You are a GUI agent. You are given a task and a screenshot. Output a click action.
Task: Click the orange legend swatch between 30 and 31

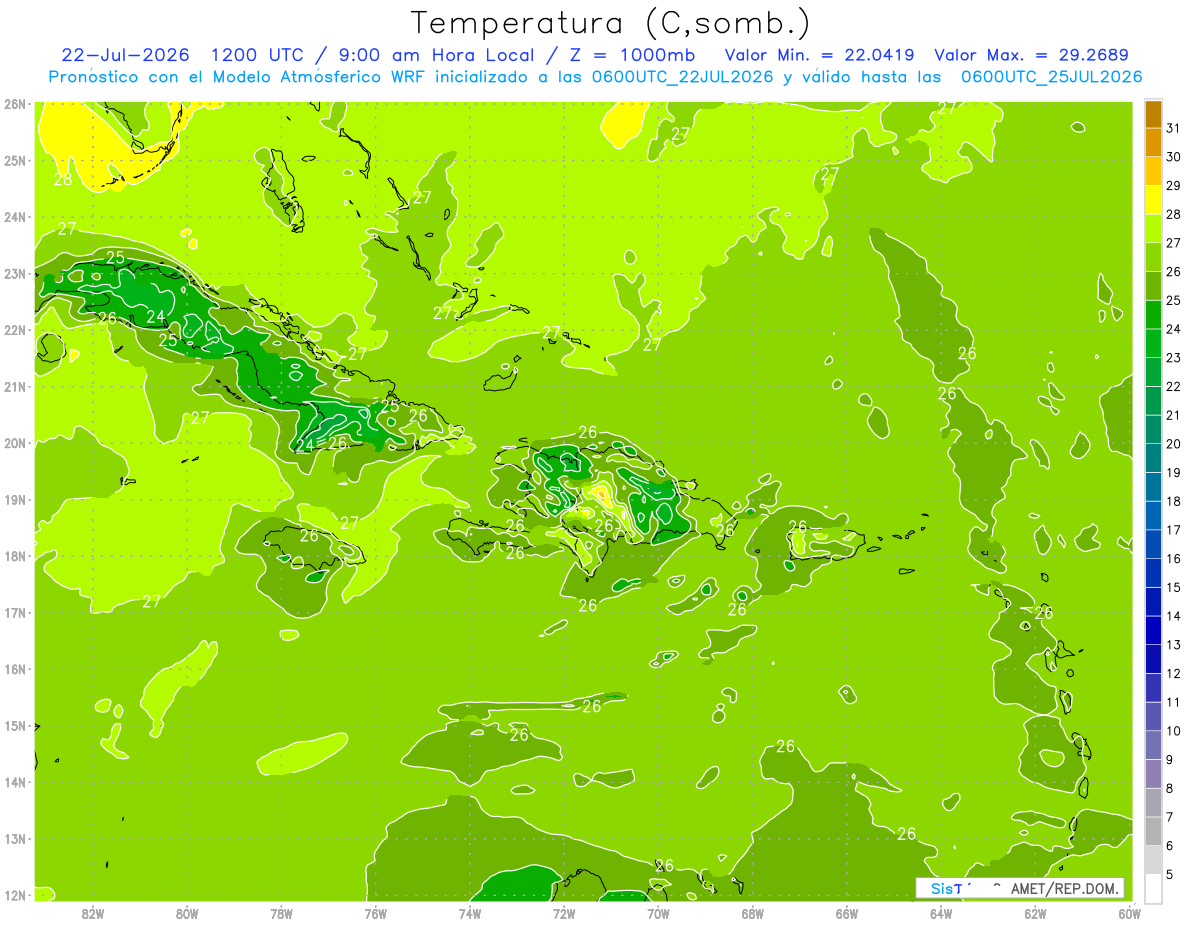1153,142
